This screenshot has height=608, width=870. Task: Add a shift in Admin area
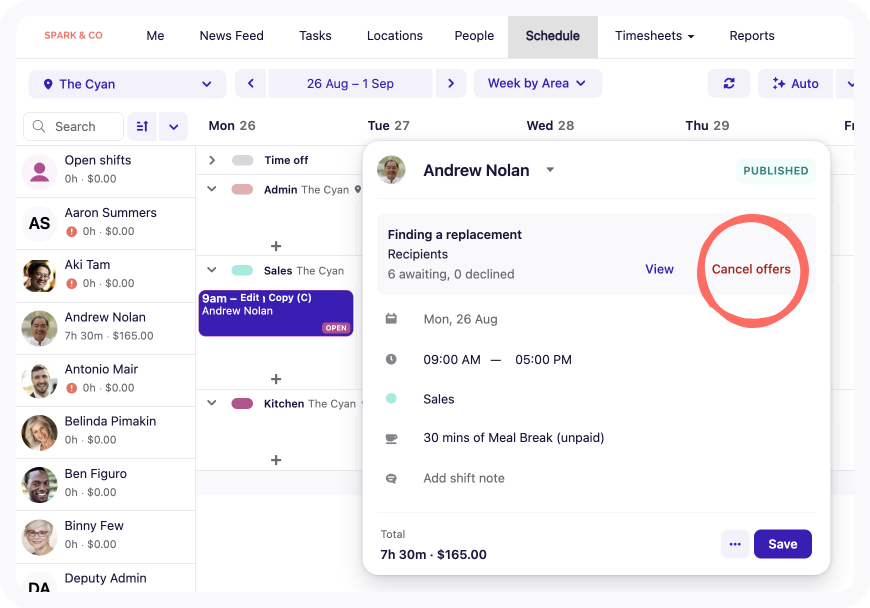point(276,246)
